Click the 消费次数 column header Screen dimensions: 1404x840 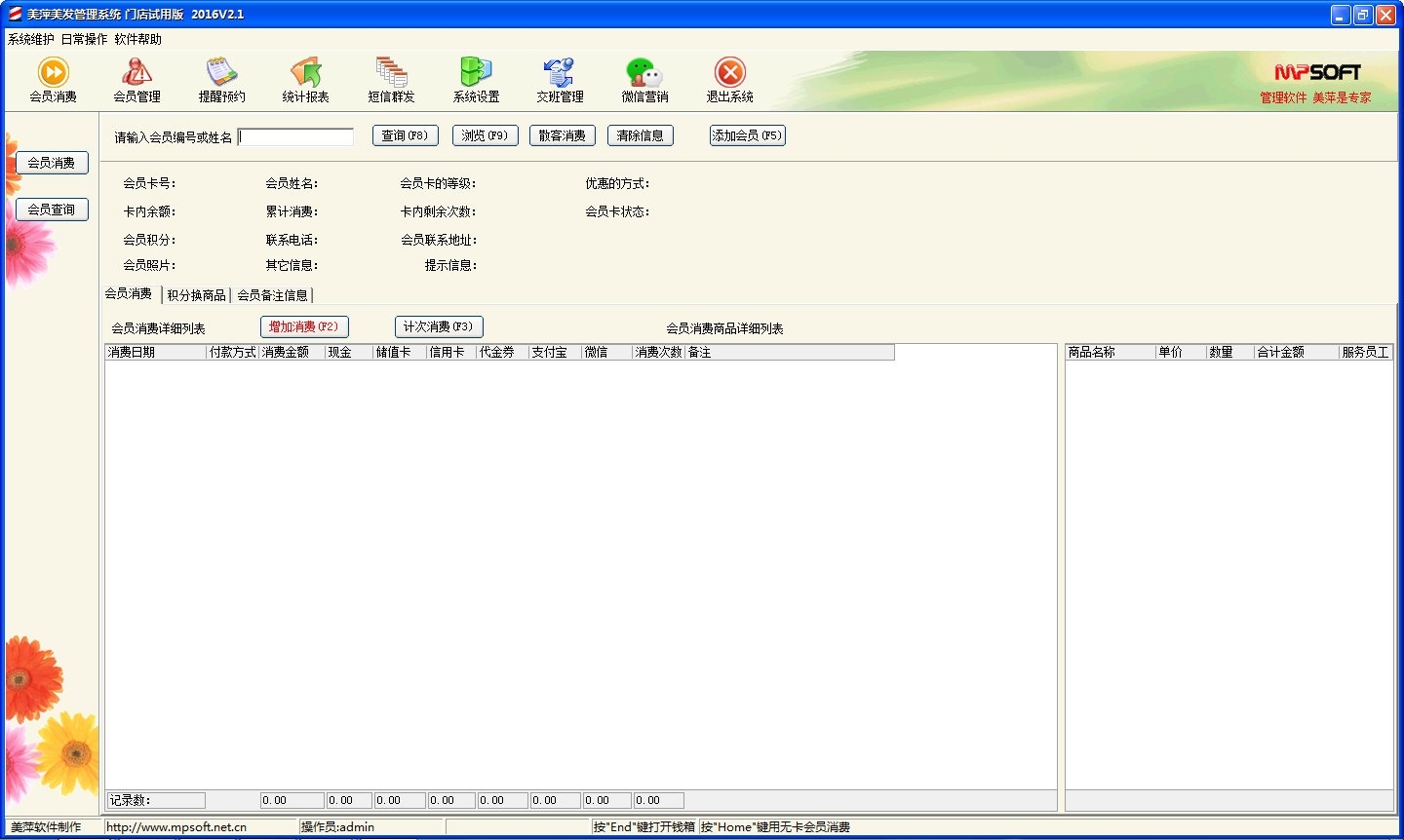[659, 352]
